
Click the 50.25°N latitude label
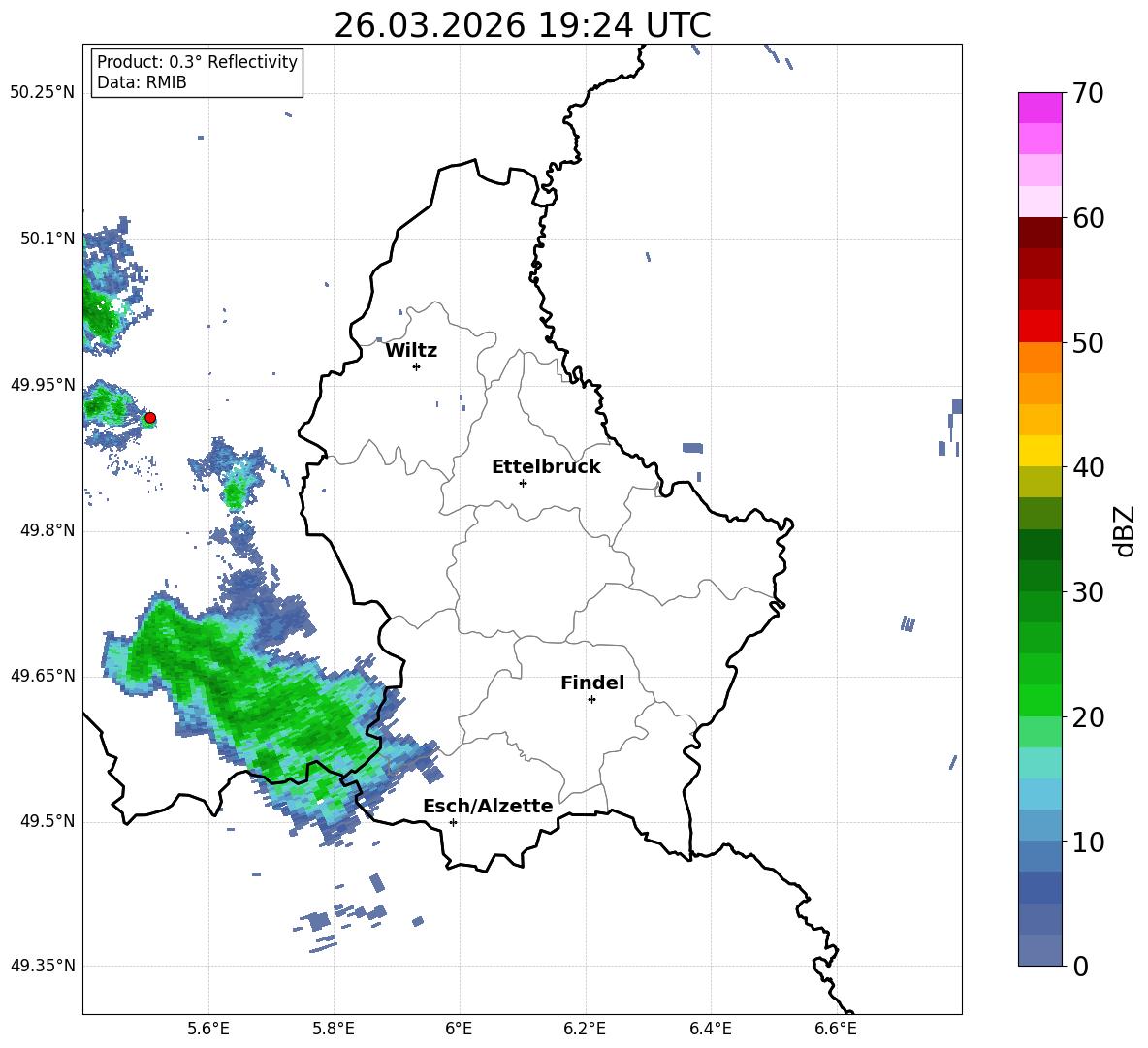[43, 92]
